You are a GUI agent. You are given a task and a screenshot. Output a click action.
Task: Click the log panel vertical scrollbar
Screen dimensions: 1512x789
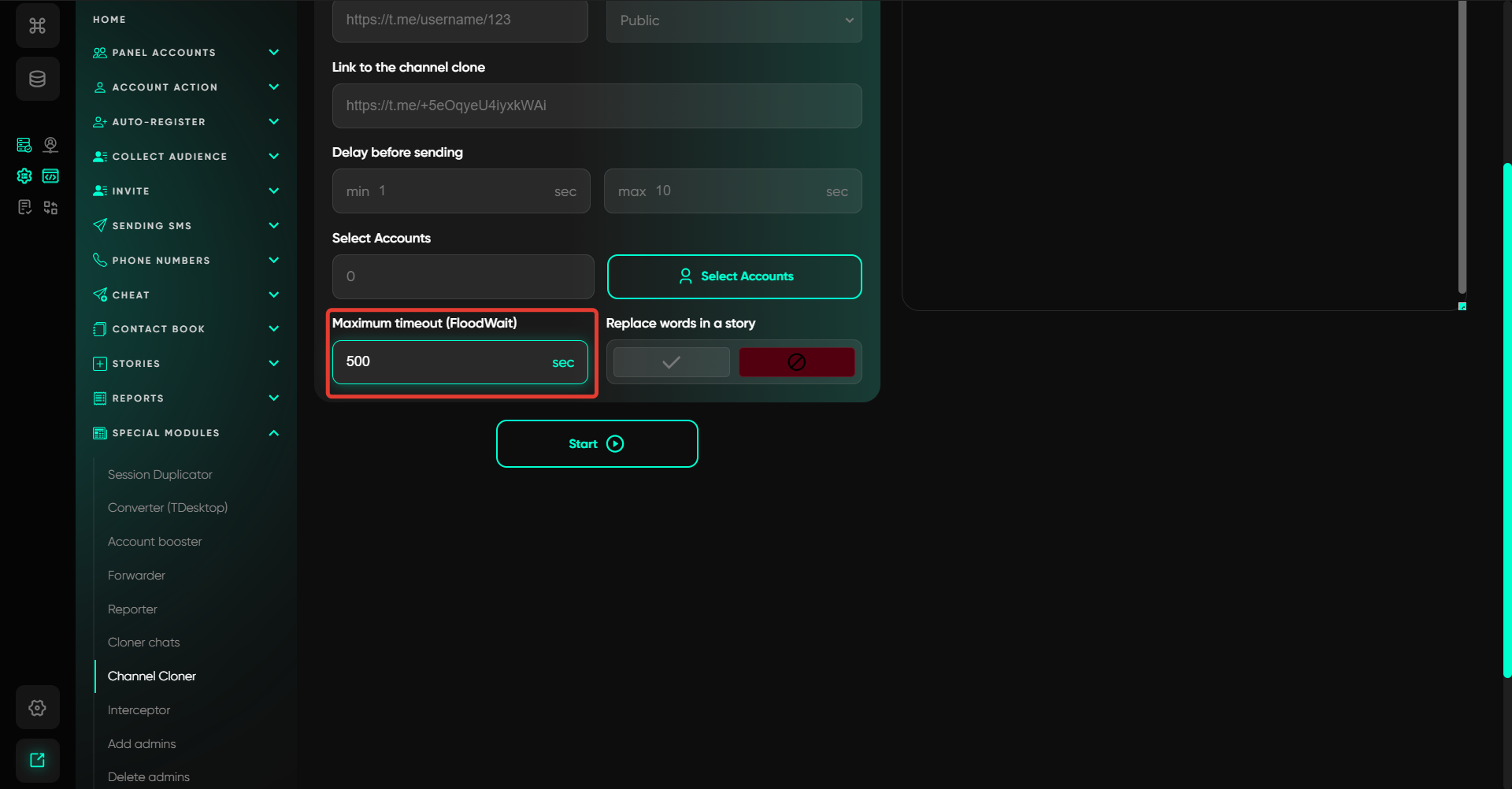pos(1462,150)
